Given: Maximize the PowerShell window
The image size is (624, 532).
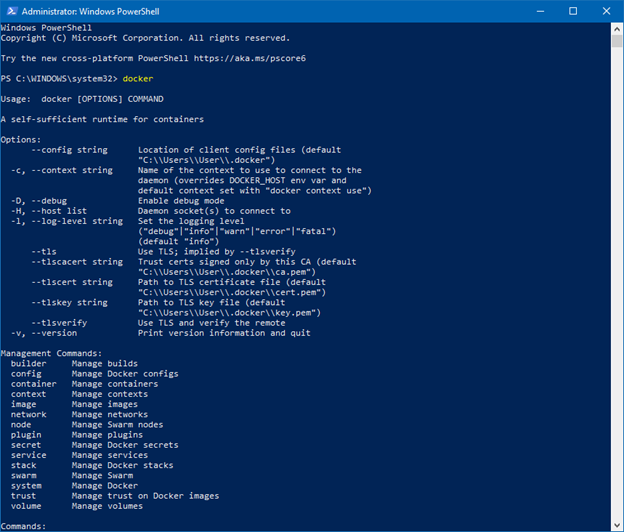Looking at the screenshot, I should [x=573, y=11].
